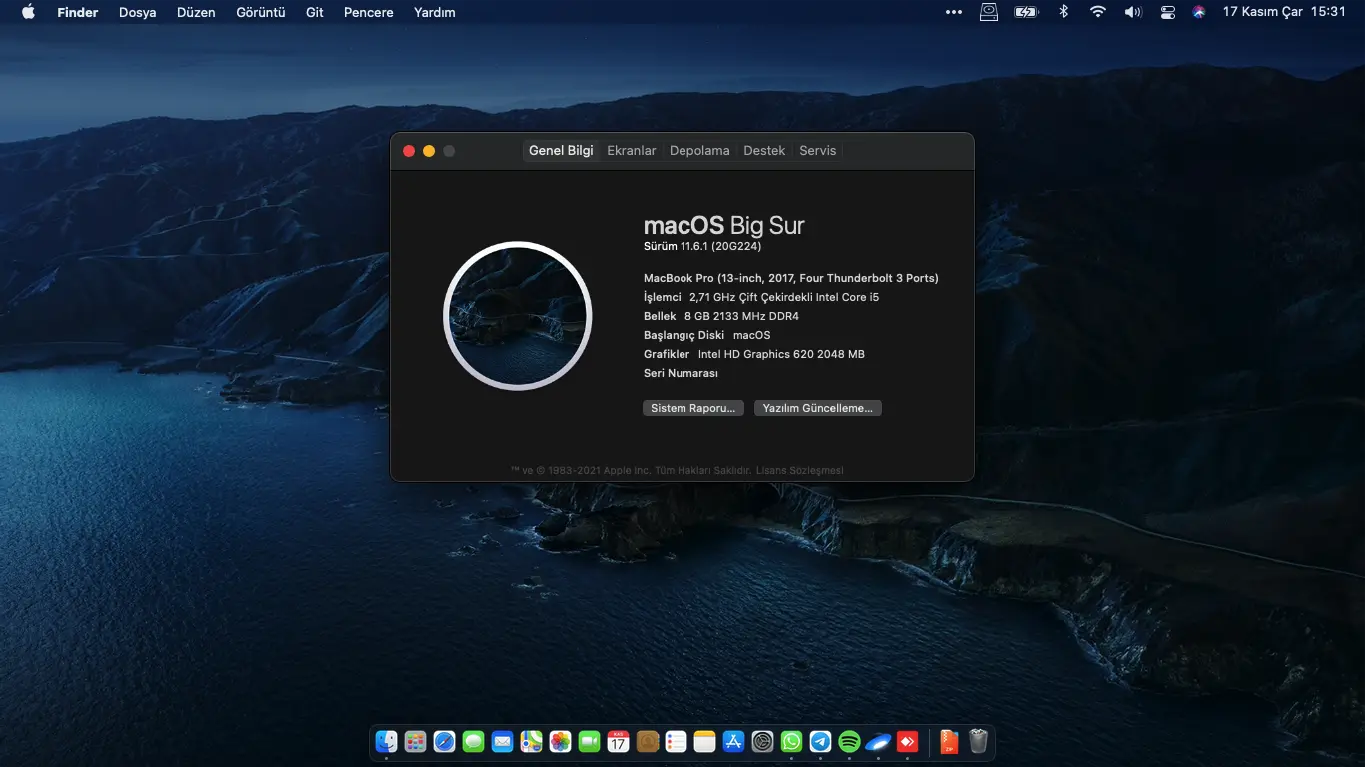Open Lisans Sözleşmesi link
This screenshot has height=767, width=1365.
(x=800, y=470)
